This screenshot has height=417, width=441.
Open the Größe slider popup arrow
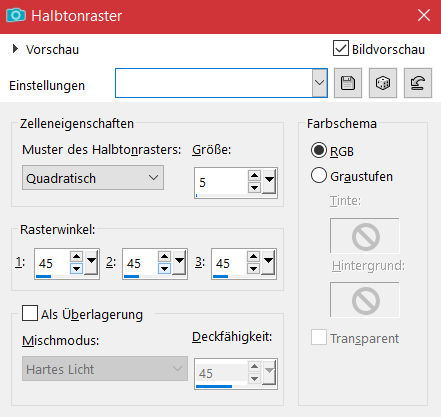(x=269, y=182)
